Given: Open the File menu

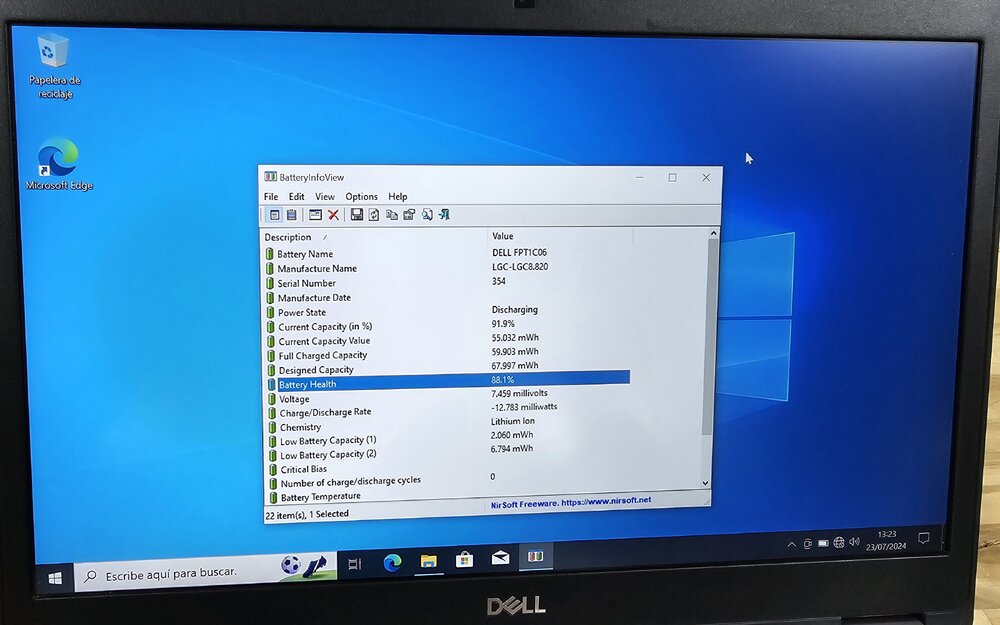Looking at the screenshot, I should pyautogui.click(x=271, y=196).
